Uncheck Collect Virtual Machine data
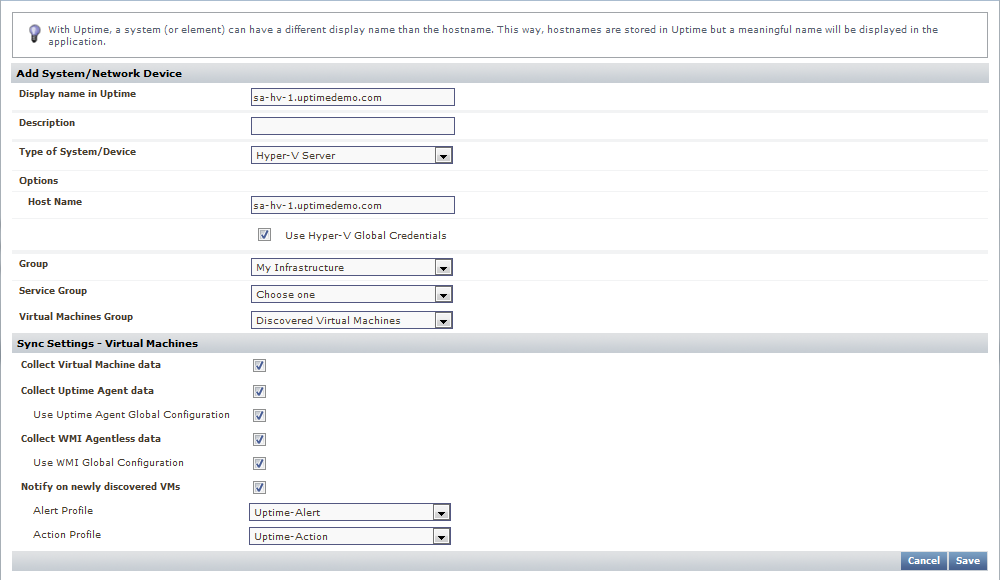The image size is (1000, 580). (260, 366)
